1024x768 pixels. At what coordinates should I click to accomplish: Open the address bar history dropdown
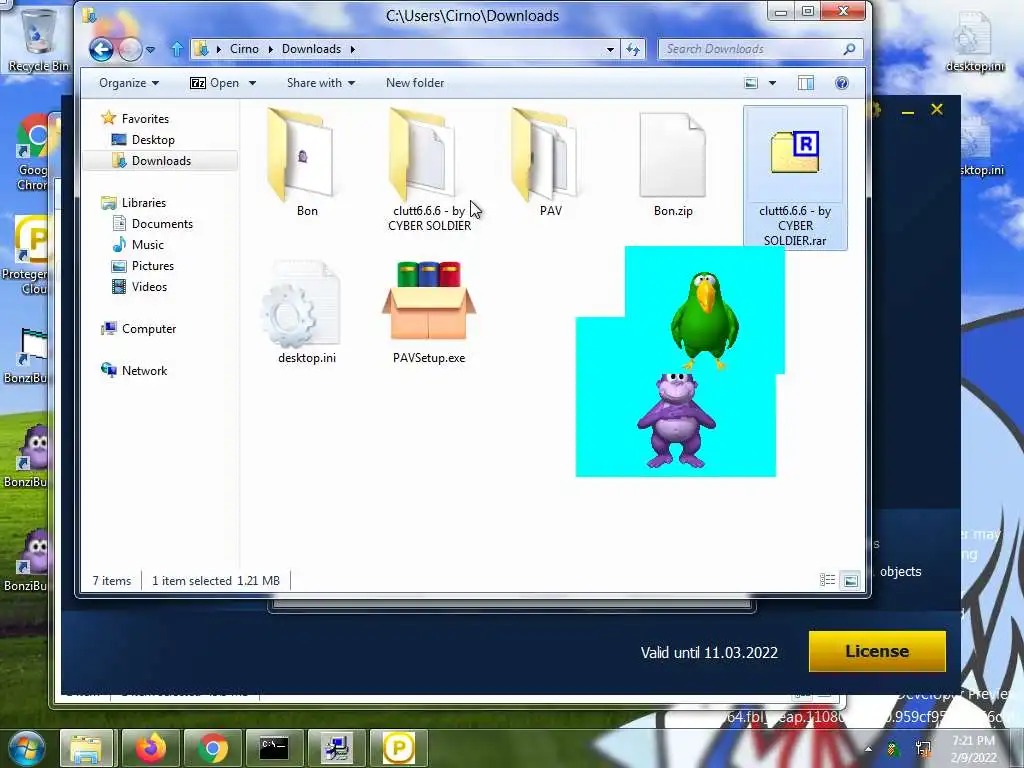(610, 49)
